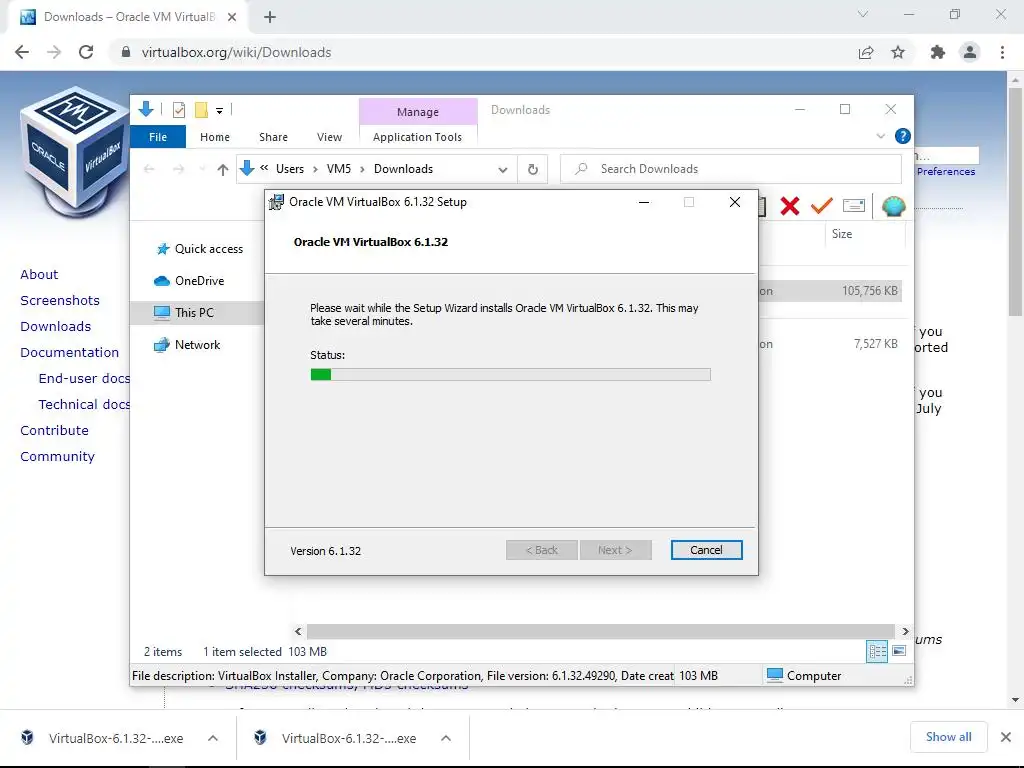Open the Home ribbon tab
1024x768 pixels.
(x=215, y=136)
